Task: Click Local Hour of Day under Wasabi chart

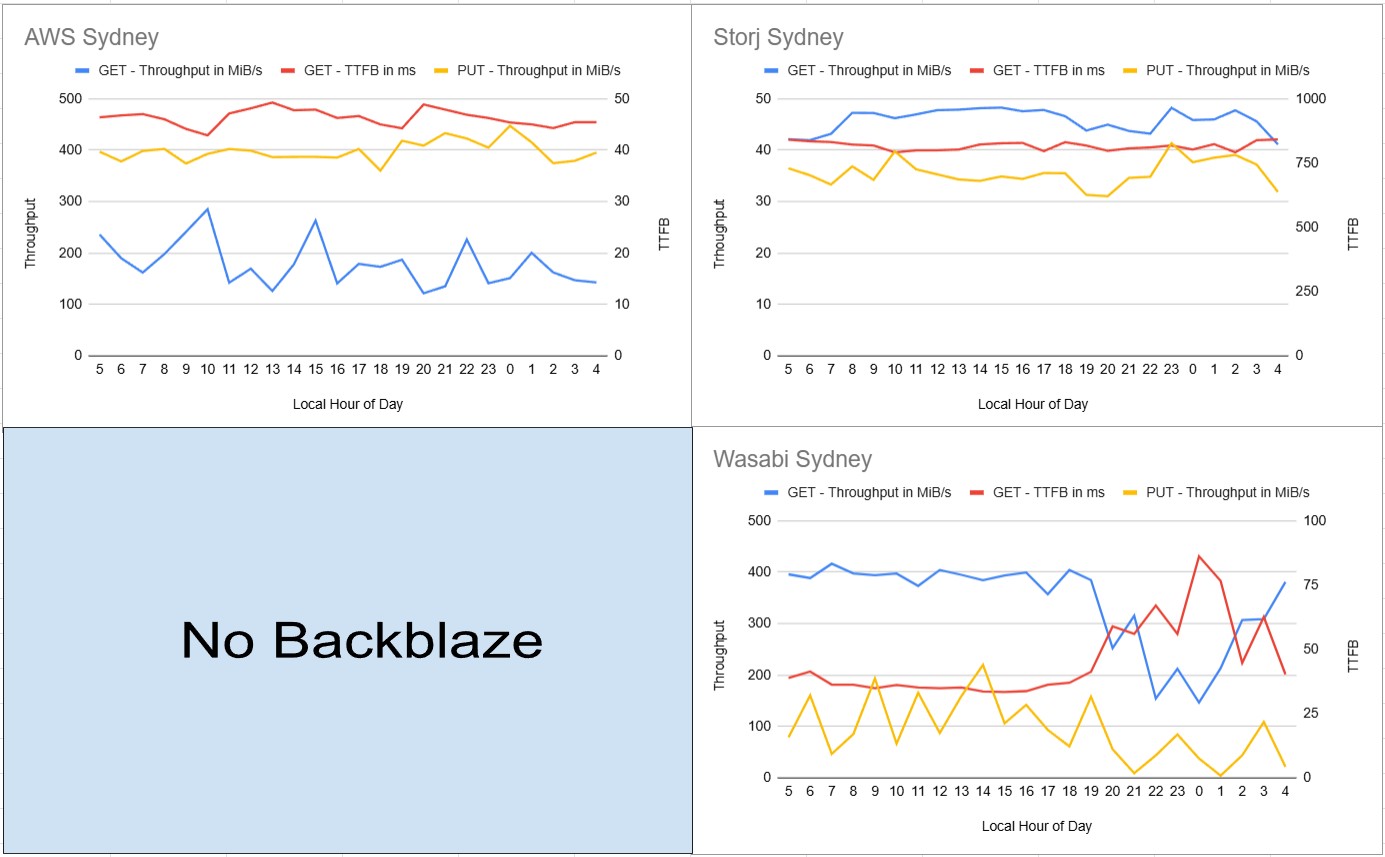Action: point(1037,826)
